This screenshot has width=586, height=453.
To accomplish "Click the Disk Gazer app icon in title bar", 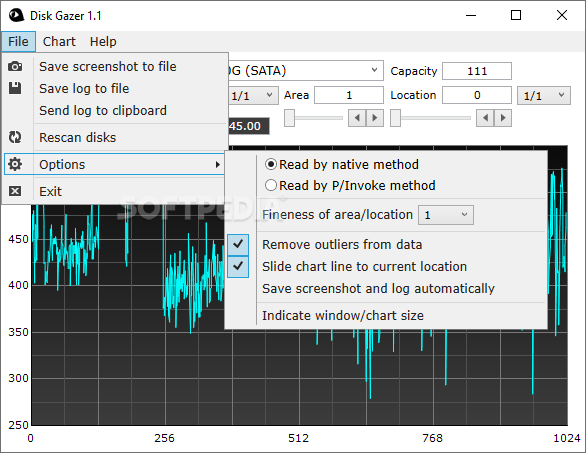I will 16,15.
